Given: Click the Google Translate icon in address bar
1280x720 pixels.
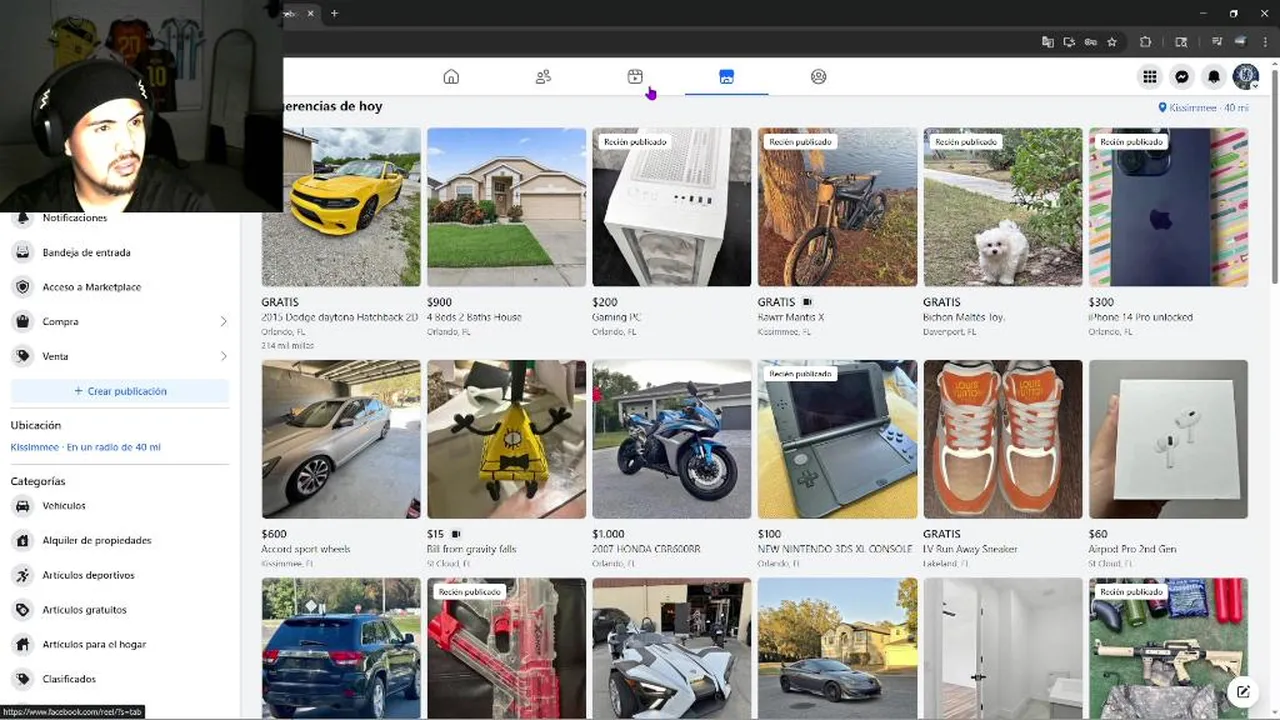Looking at the screenshot, I should [1048, 42].
